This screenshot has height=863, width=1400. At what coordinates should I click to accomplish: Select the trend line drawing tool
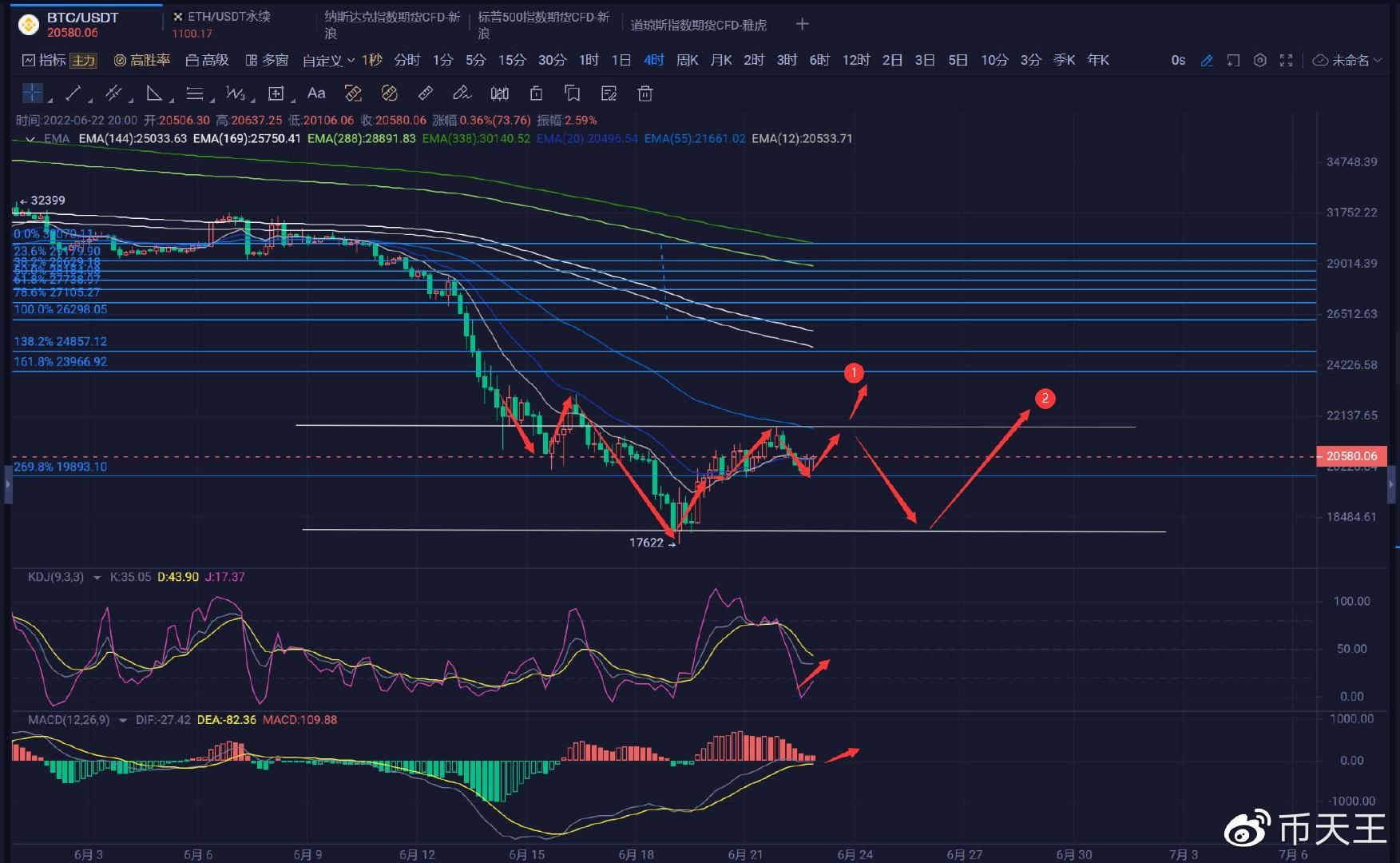point(72,93)
